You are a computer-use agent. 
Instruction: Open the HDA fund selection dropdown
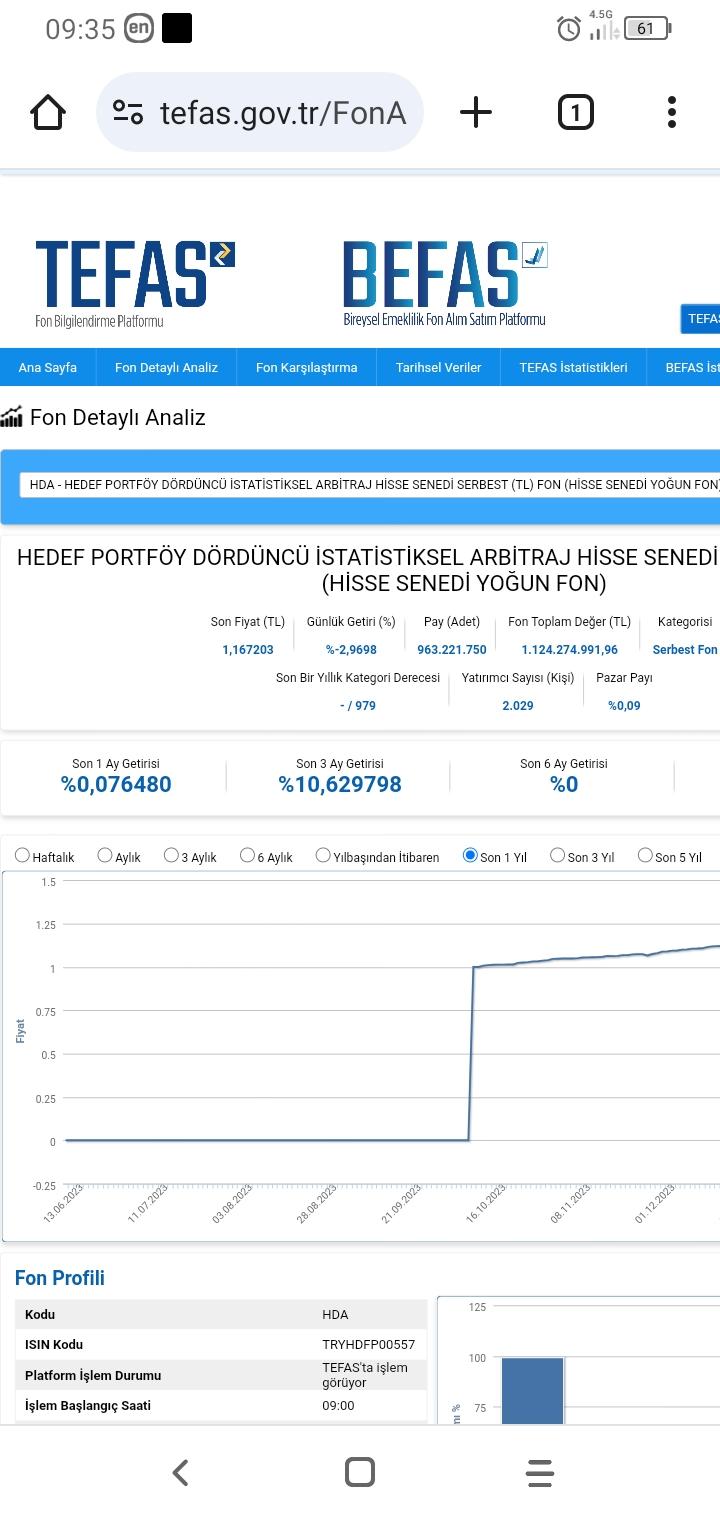coord(370,485)
